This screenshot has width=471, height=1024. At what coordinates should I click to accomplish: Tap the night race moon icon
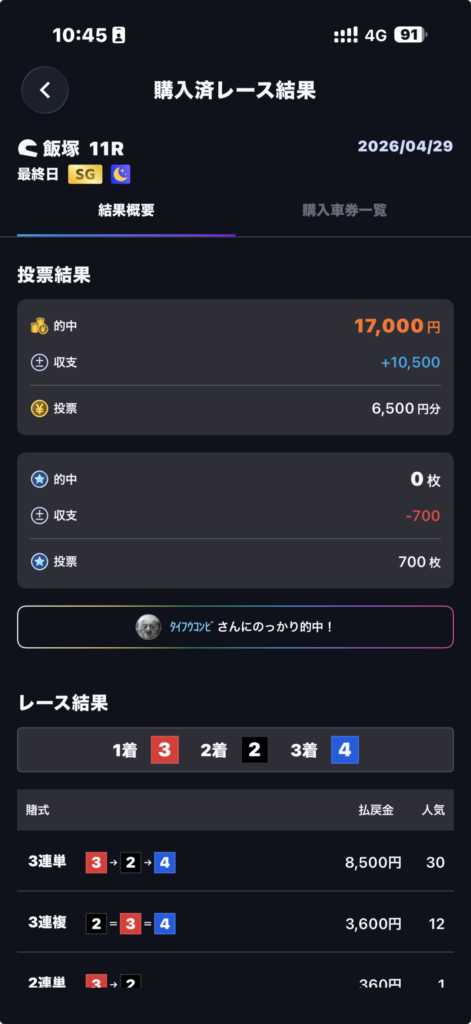pyautogui.click(x=121, y=174)
